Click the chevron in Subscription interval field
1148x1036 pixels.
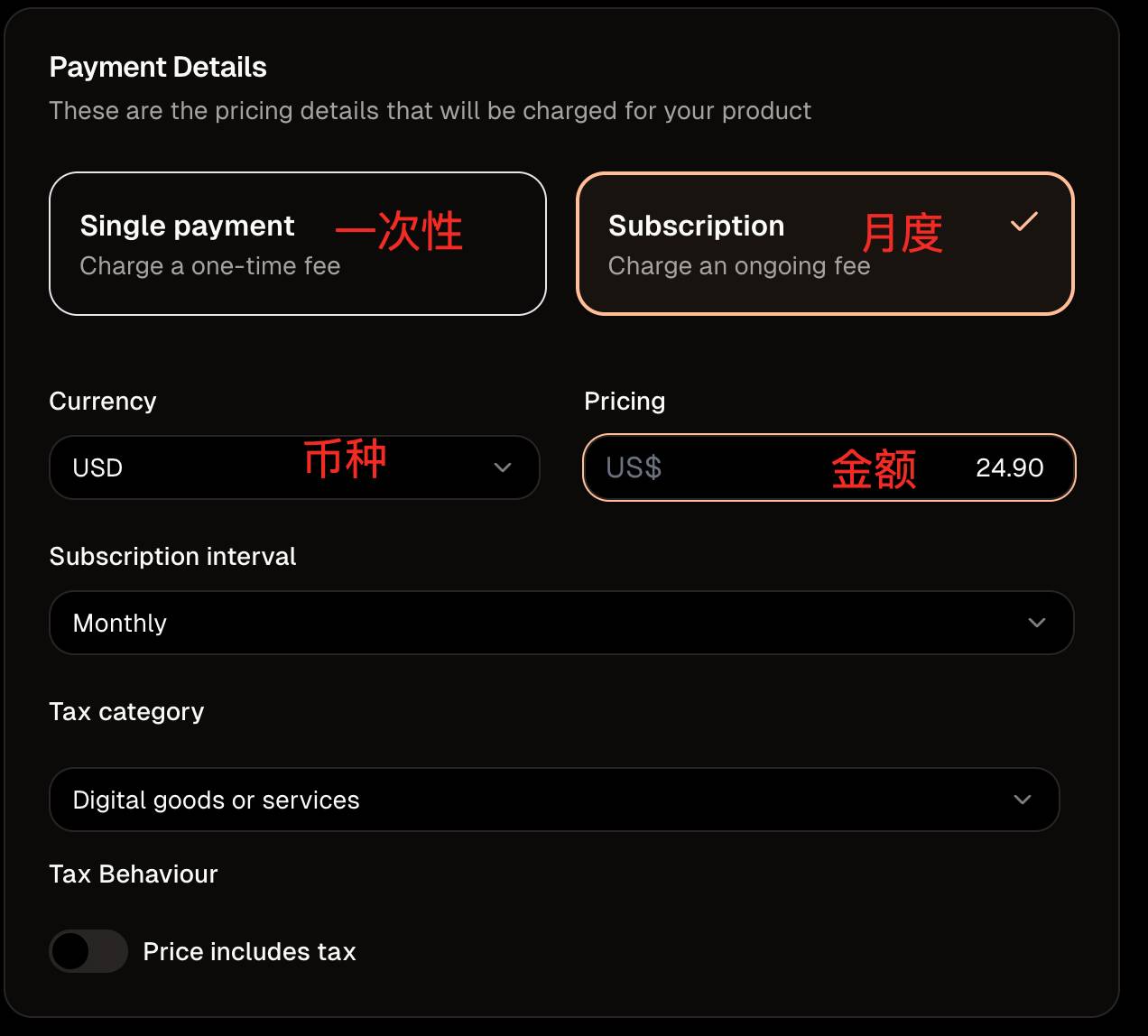point(1037,623)
